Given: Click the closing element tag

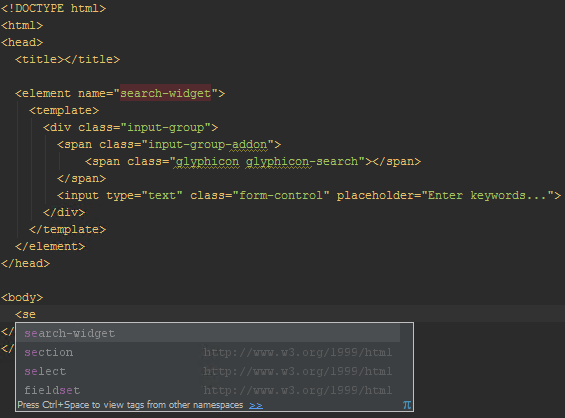Looking at the screenshot, I should (x=50, y=246).
